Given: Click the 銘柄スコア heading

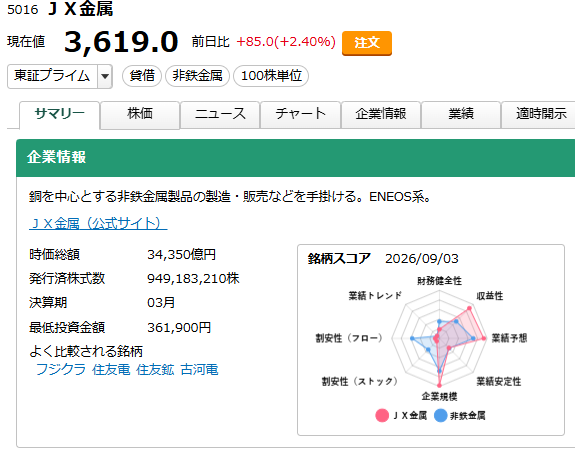Looking at the screenshot, I should tap(339, 259).
